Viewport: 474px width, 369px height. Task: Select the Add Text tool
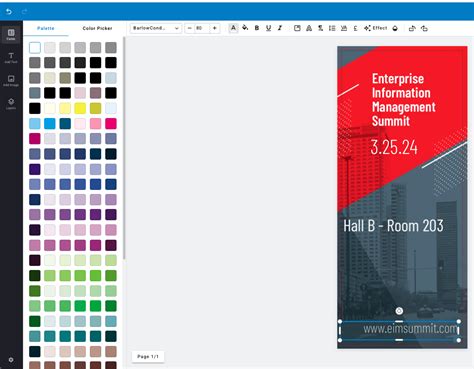(x=11, y=58)
